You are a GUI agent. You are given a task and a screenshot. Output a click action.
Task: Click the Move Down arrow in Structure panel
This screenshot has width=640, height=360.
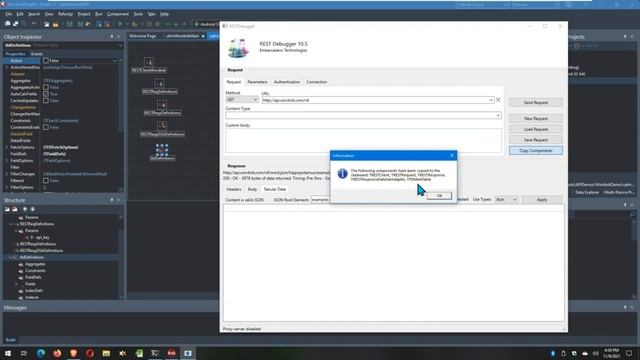pyautogui.click(x=32, y=209)
